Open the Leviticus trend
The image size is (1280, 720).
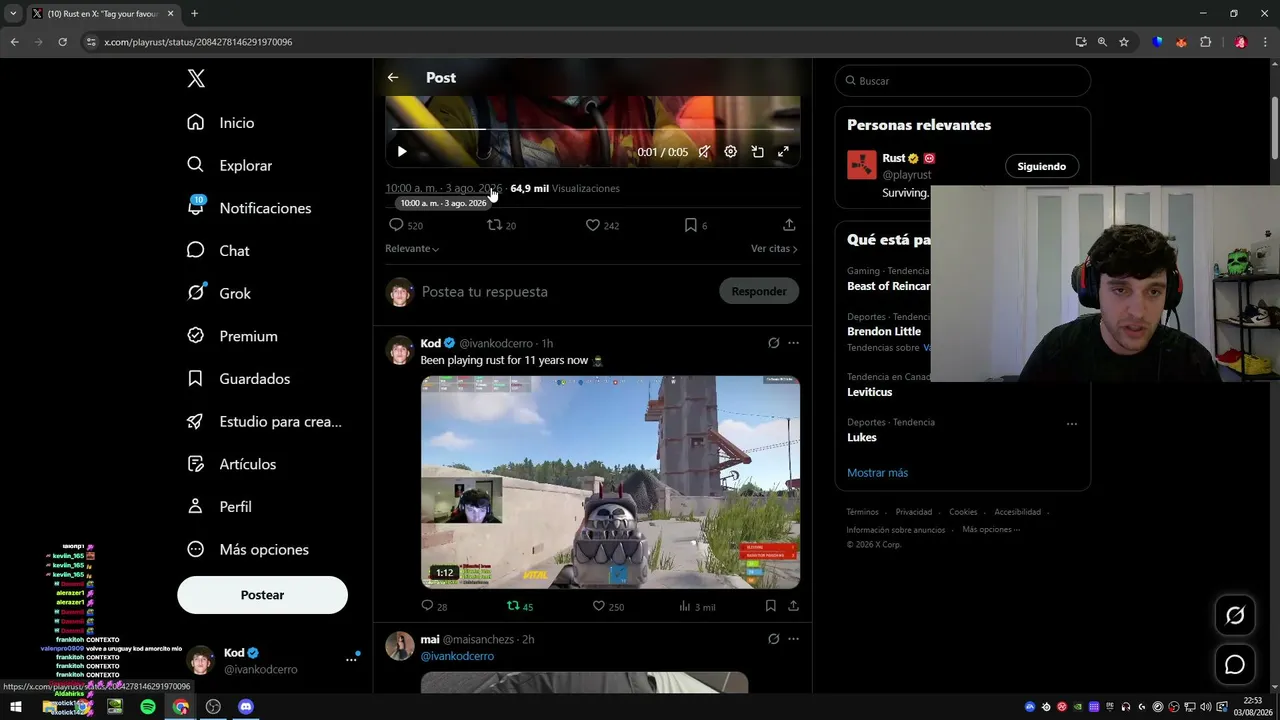(x=869, y=392)
